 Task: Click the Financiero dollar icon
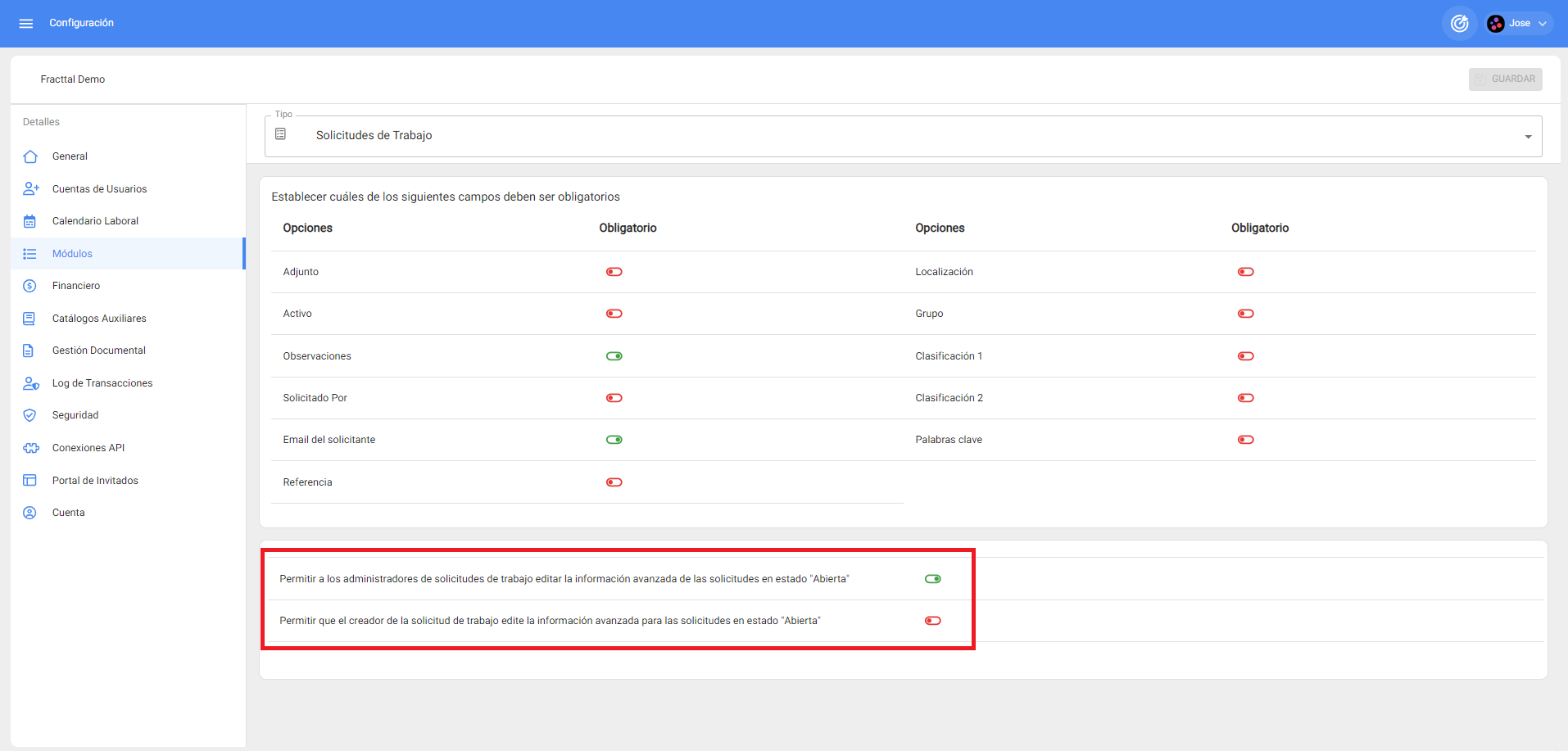pos(30,286)
